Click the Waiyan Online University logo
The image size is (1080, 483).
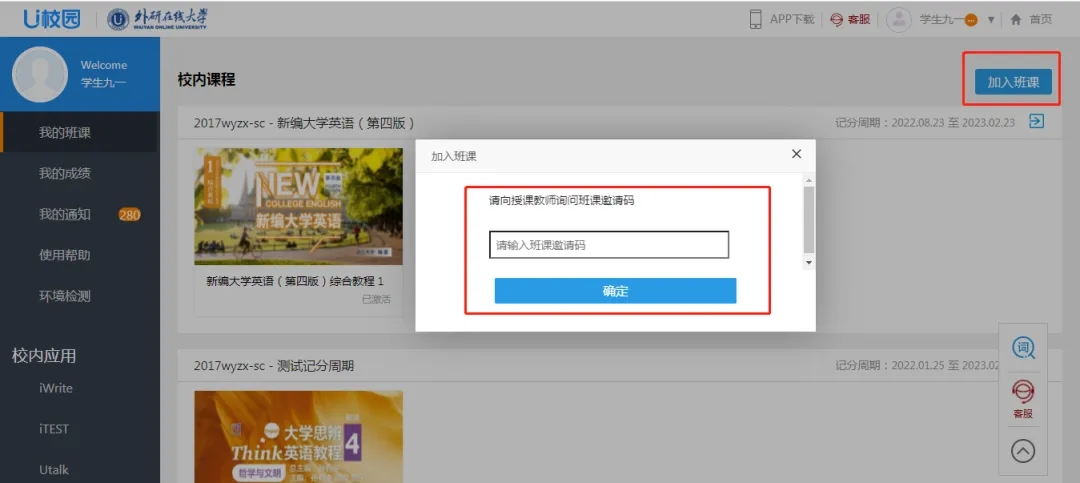pos(158,19)
